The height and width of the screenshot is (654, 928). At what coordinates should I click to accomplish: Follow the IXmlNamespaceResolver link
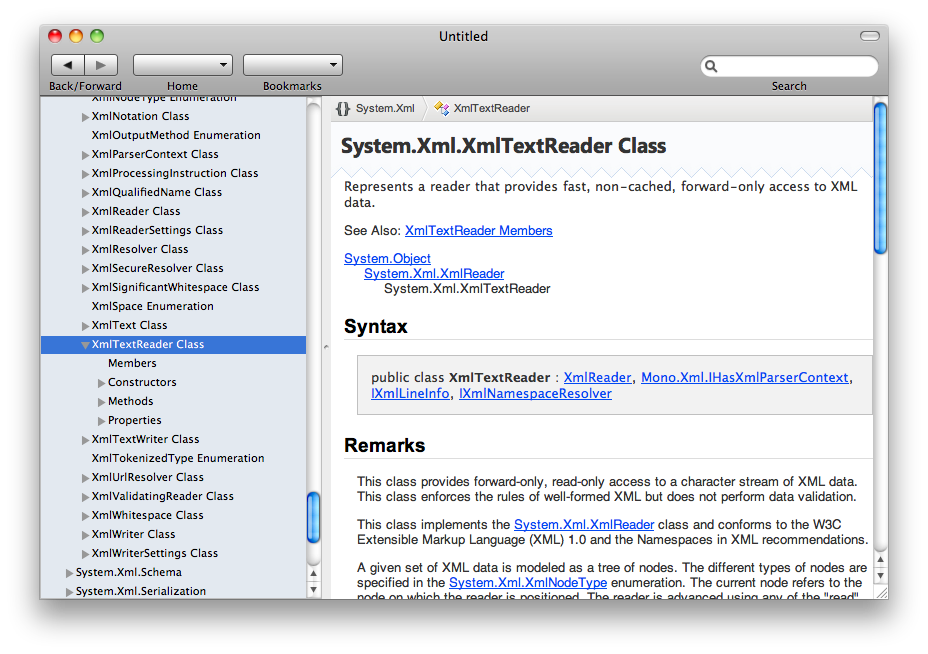pos(535,394)
